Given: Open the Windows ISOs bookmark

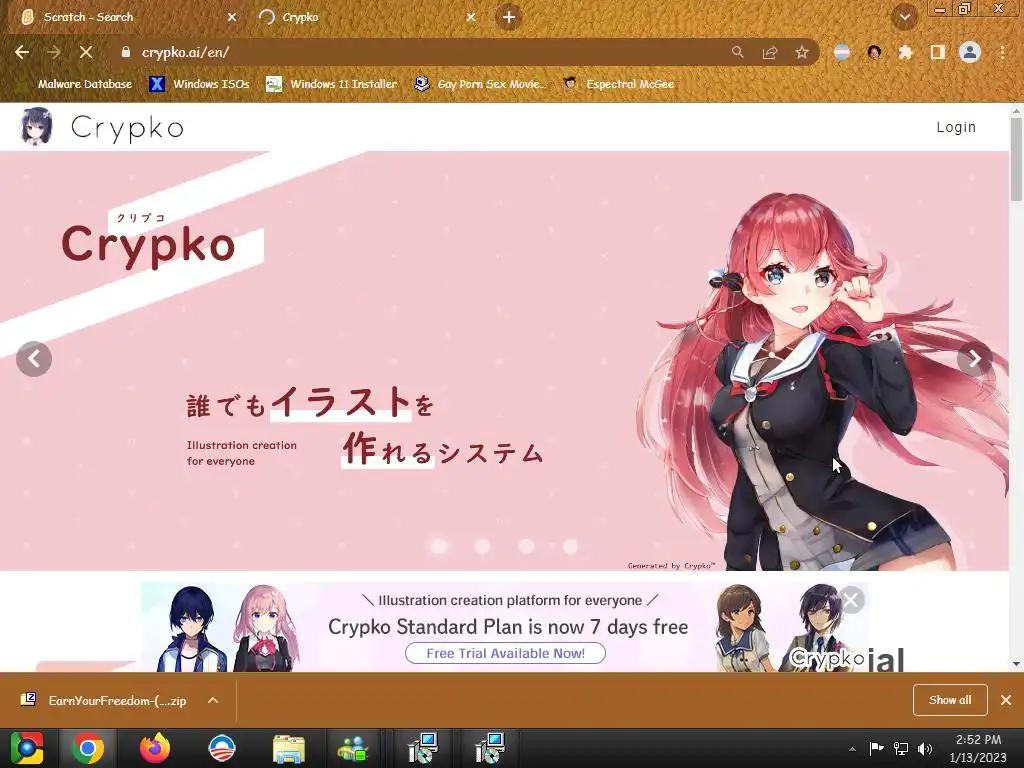Looking at the screenshot, I should [199, 84].
